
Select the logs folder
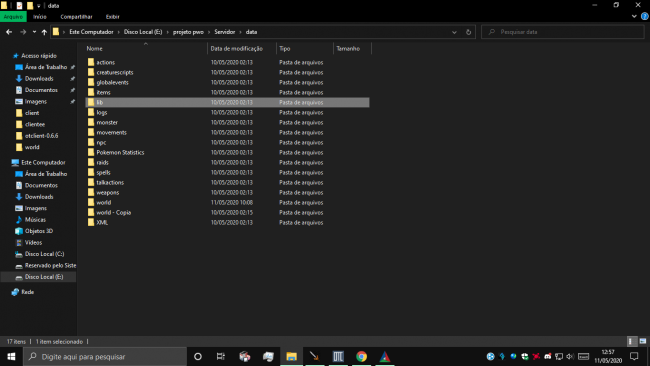click(102, 112)
